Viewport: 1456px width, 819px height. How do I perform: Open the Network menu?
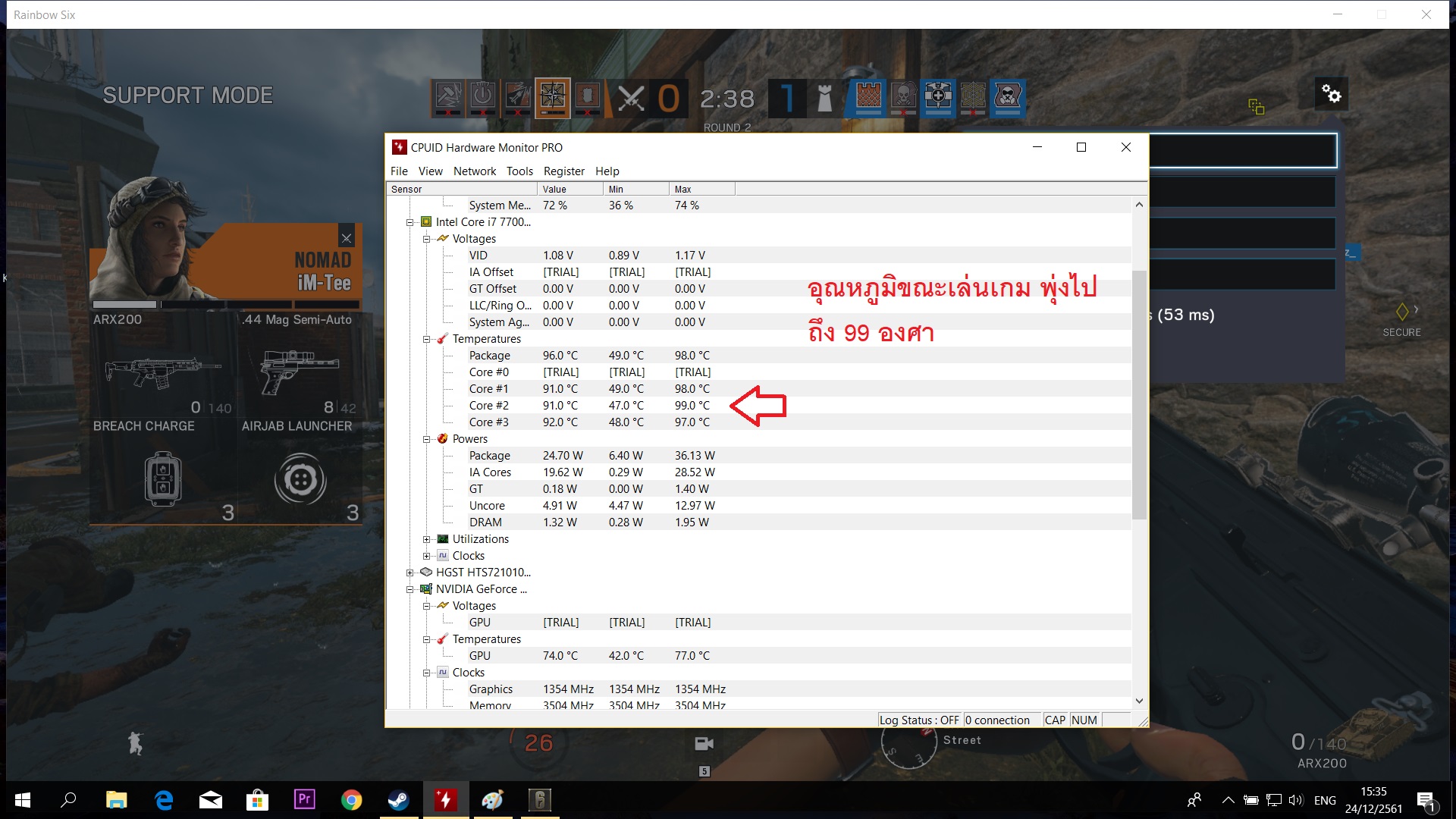pos(475,171)
